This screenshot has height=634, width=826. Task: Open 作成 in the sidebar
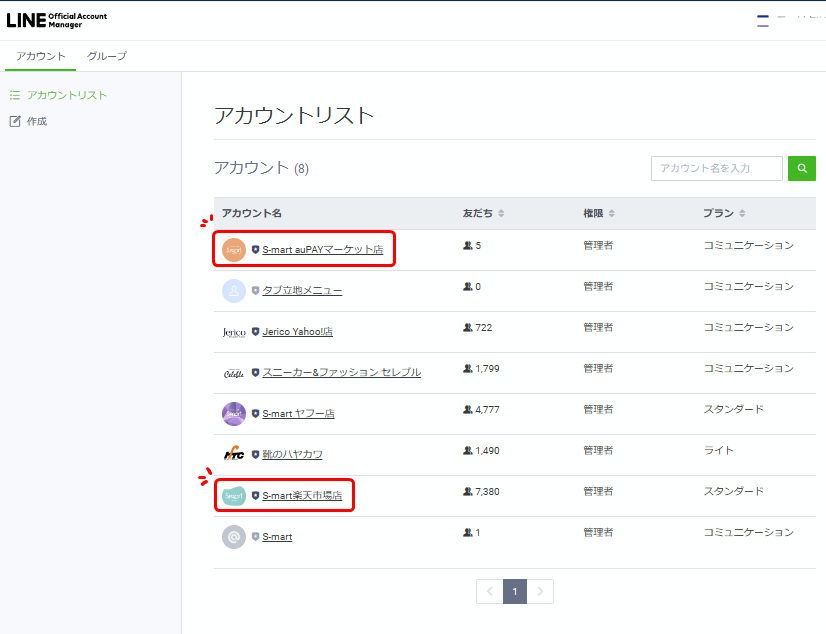click(37, 121)
